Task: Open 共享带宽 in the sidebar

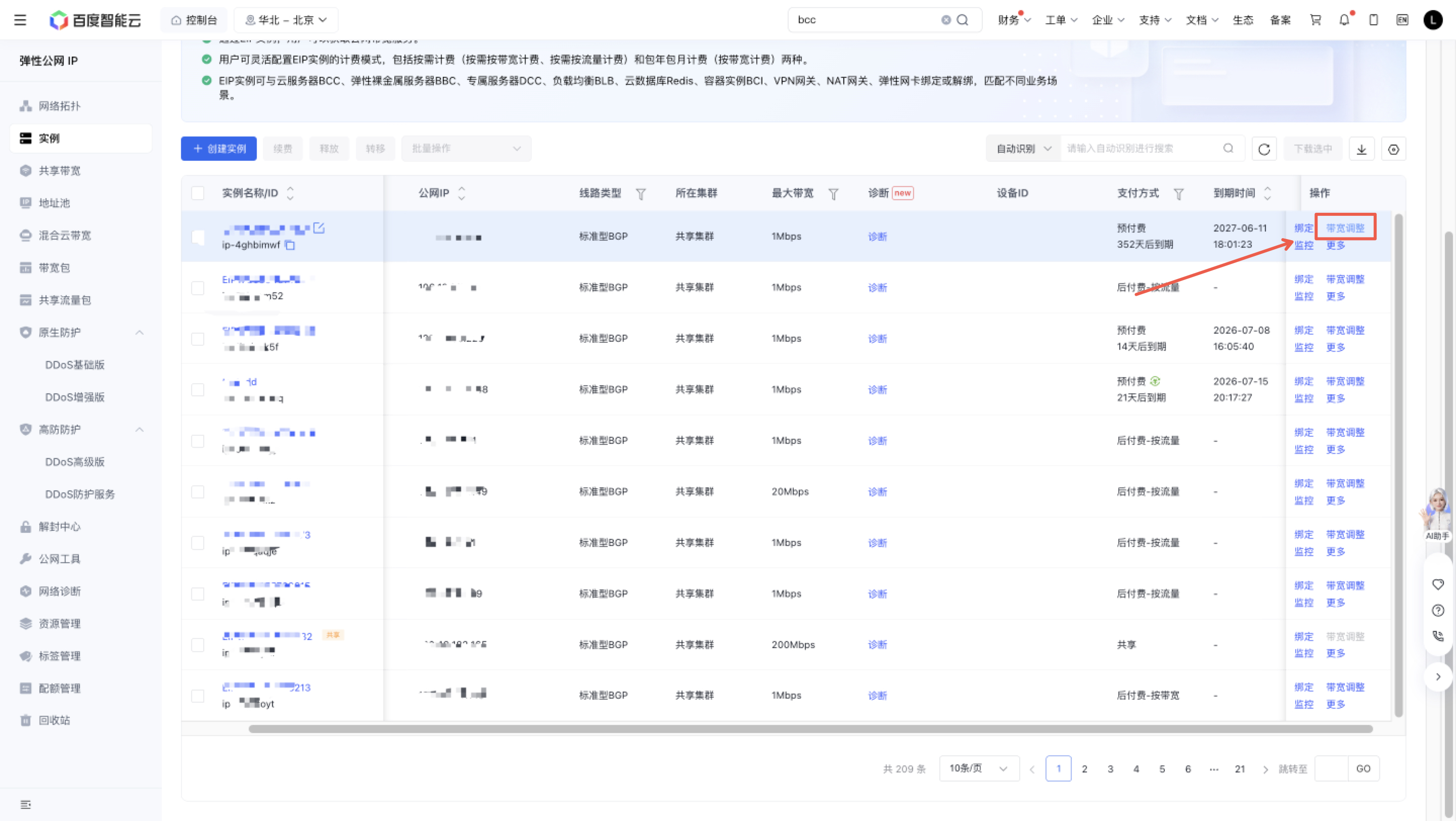Action: [59, 171]
